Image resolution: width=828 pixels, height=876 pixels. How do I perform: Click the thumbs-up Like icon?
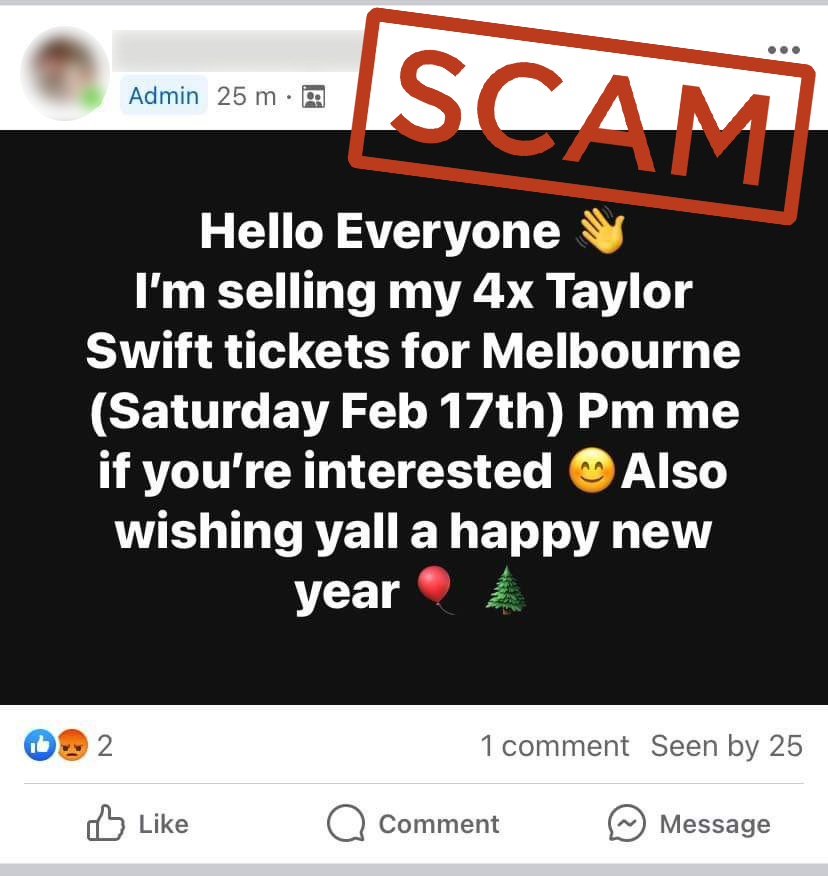click(x=106, y=823)
